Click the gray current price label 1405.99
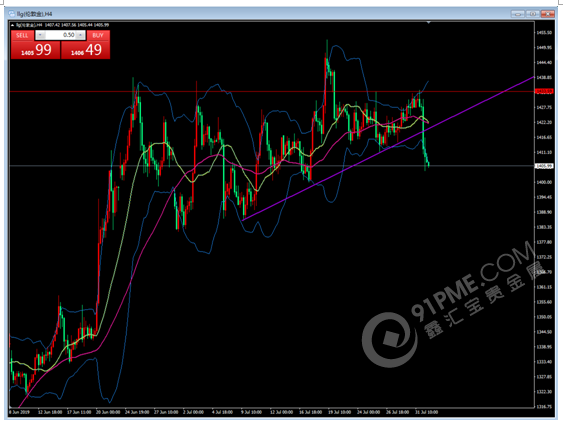The image size is (563, 424). [x=544, y=166]
